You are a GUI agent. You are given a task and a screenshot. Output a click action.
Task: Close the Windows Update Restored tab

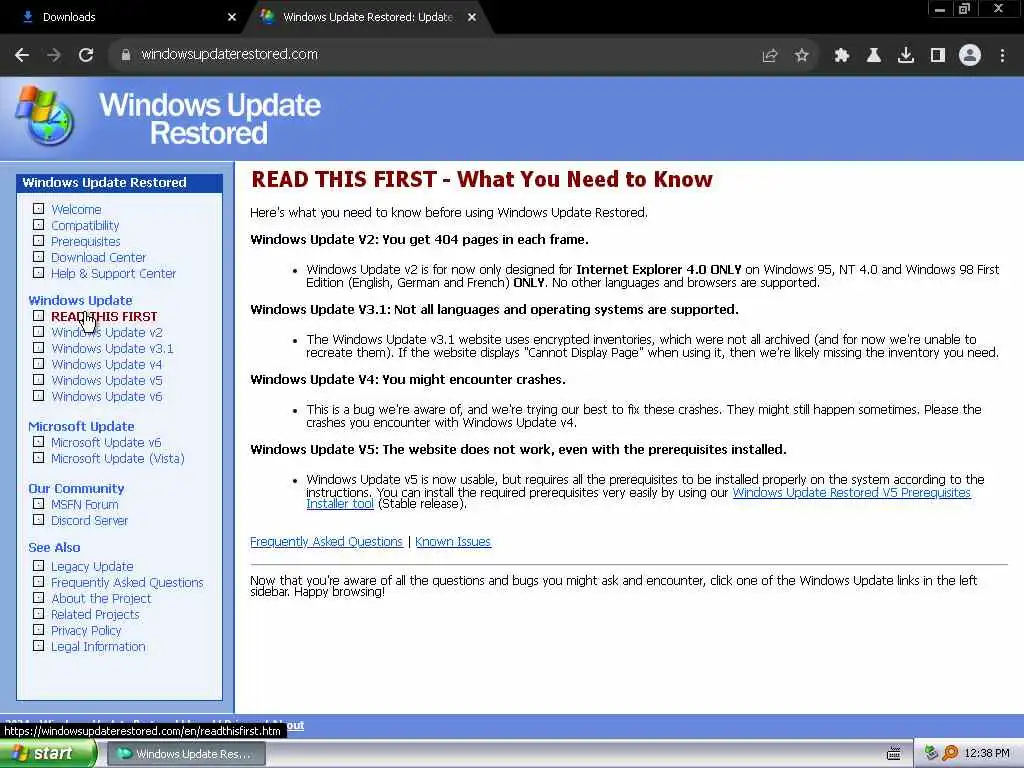point(472,17)
